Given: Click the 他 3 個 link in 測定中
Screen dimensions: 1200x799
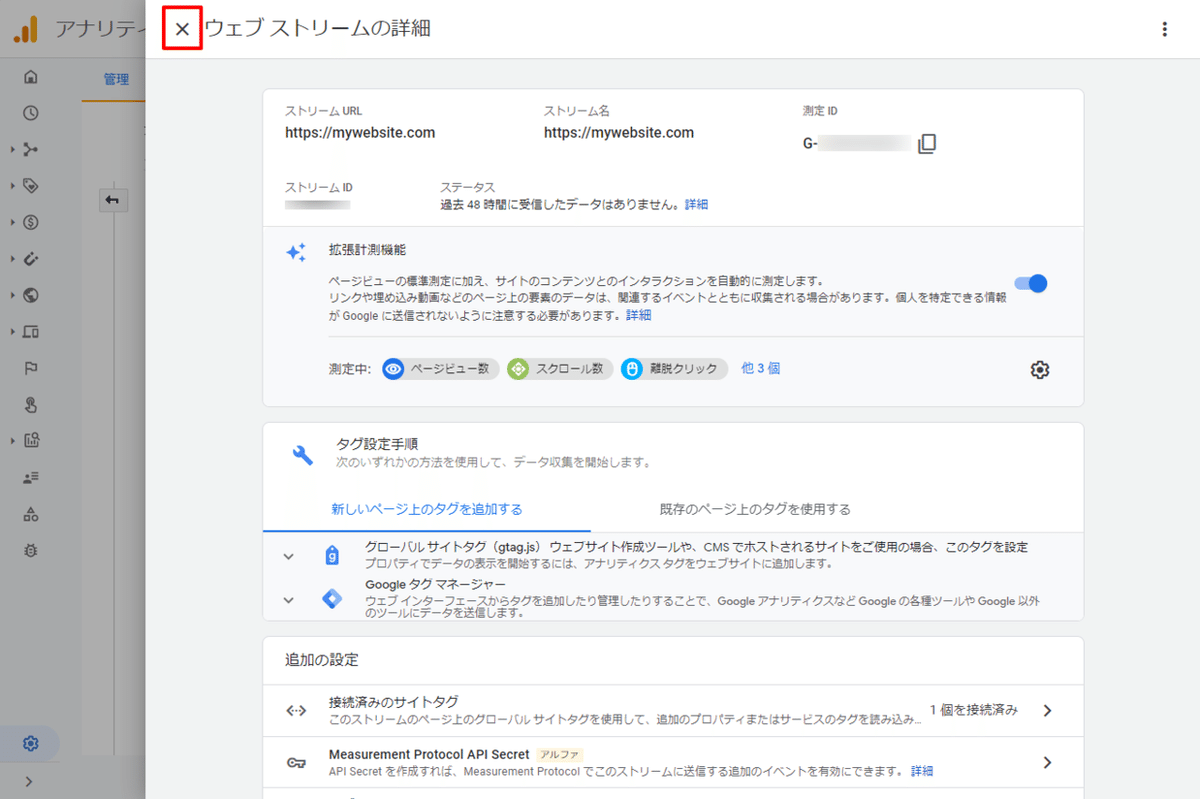Looking at the screenshot, I should point(761,369).
